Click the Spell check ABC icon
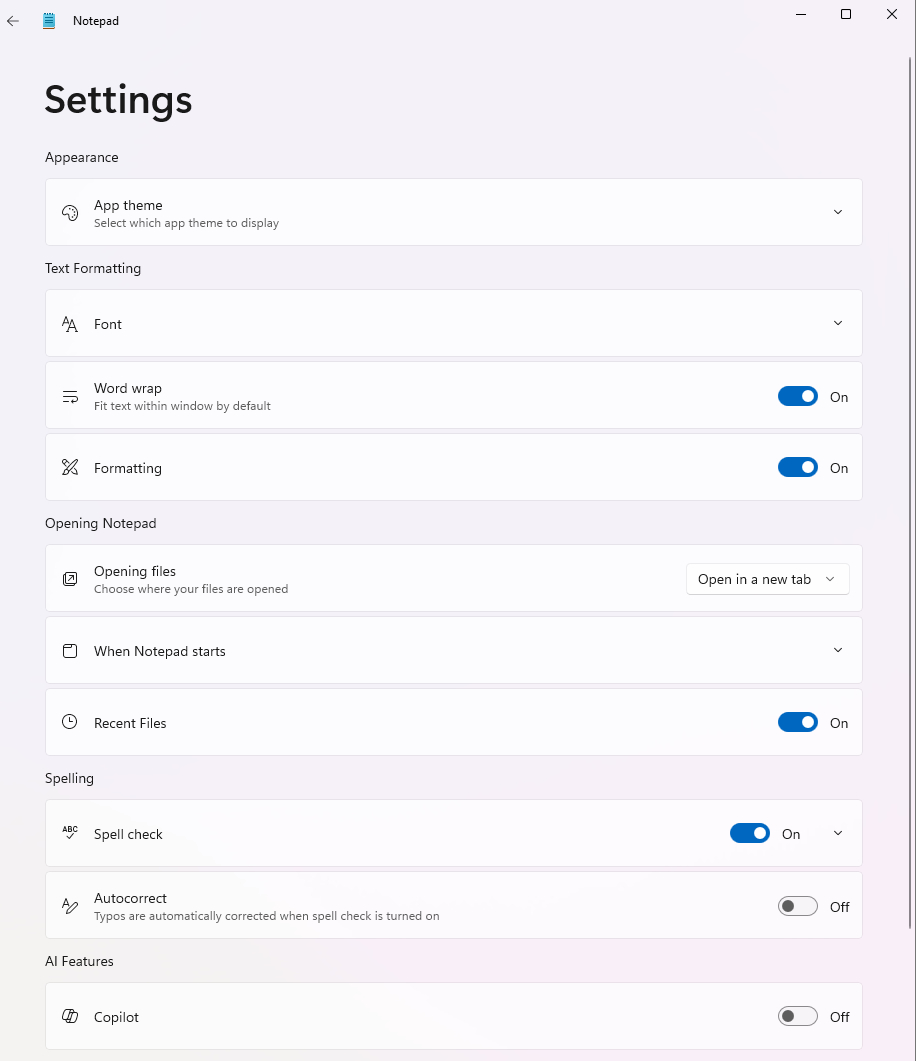This screenshot has width=916, height=1061. 70,833
